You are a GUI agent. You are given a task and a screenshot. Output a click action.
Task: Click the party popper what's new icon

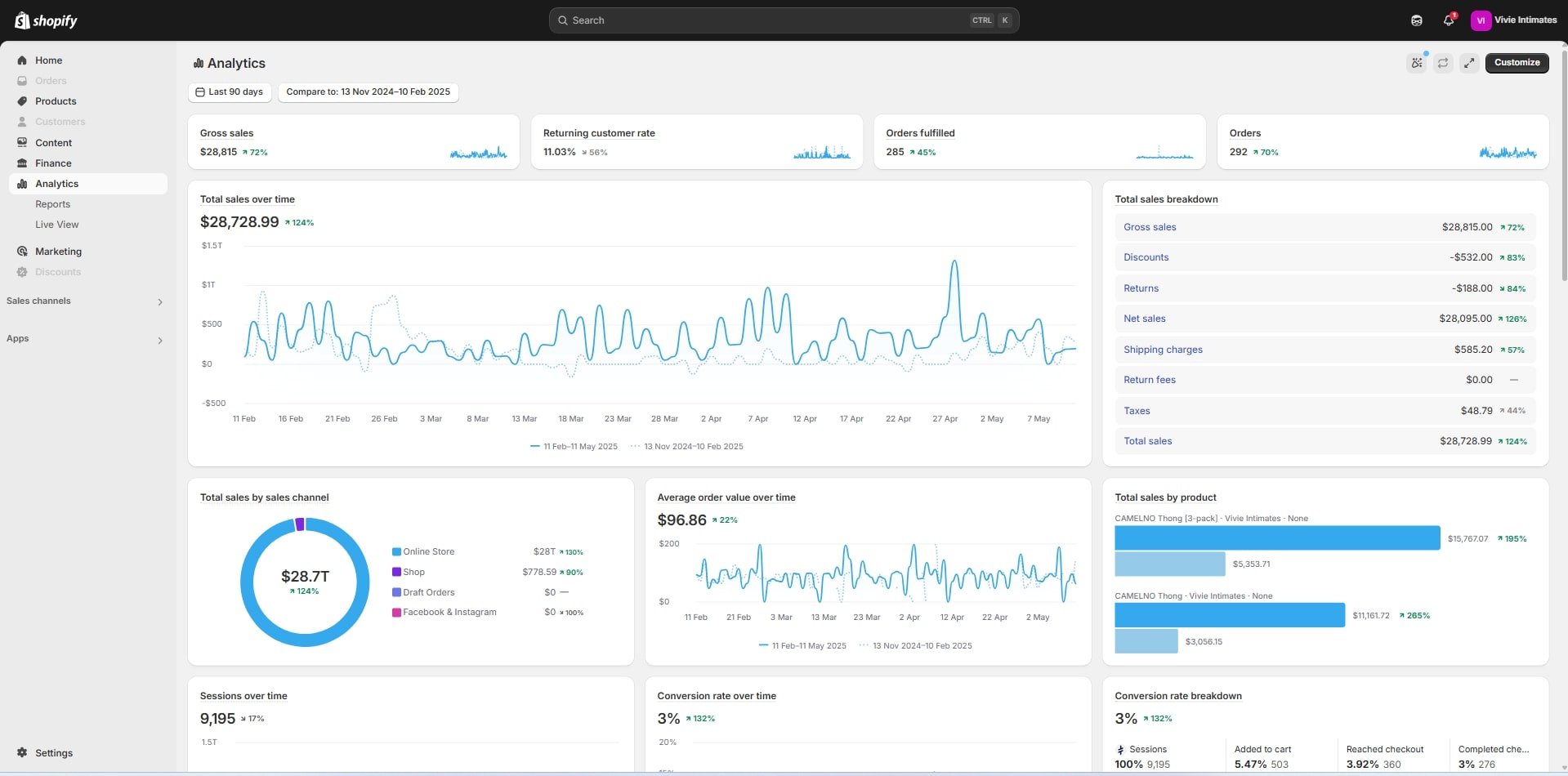pos(1417,63)
